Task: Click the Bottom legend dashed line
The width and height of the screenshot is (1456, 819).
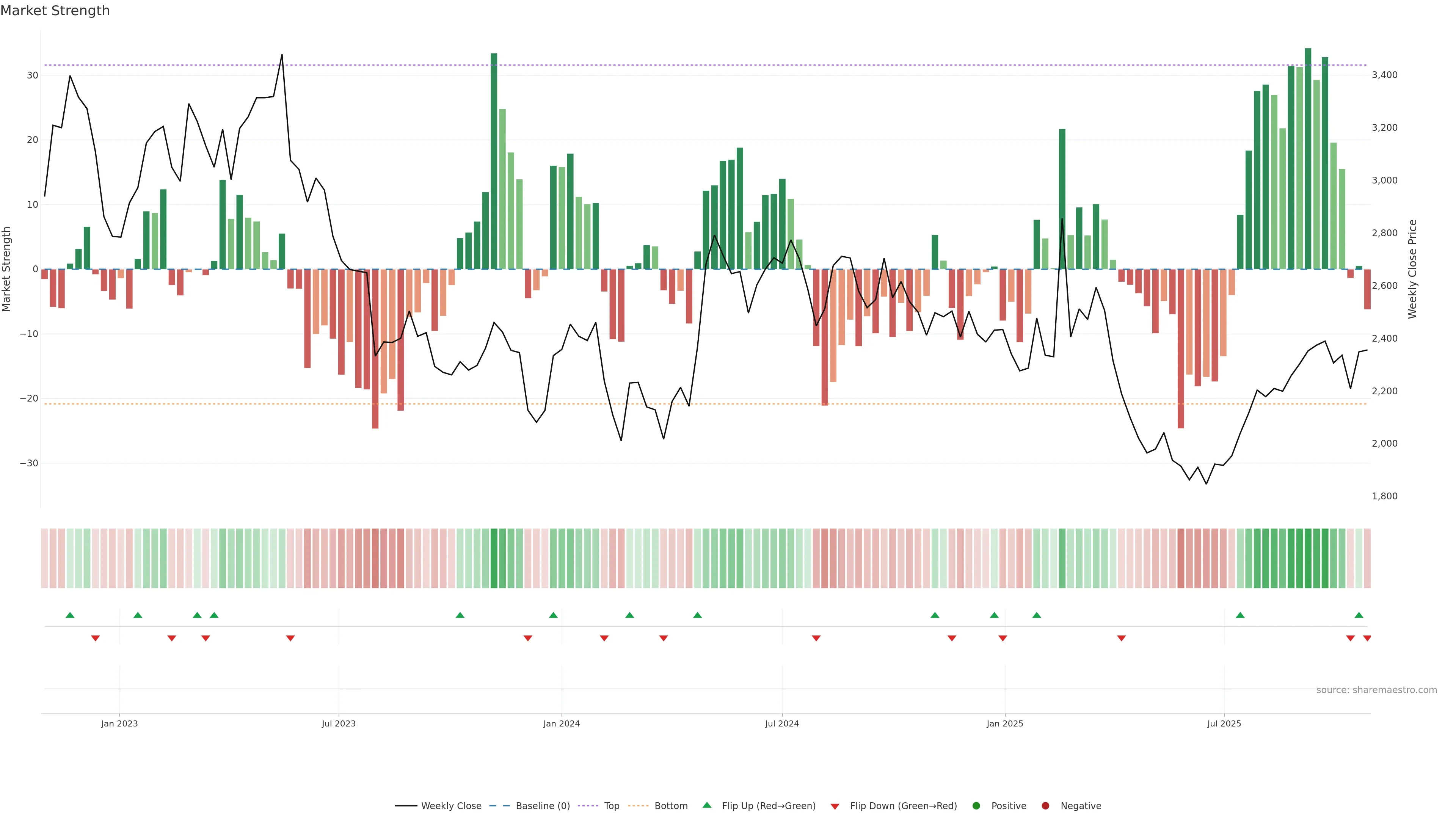Action: coord(638,805)
